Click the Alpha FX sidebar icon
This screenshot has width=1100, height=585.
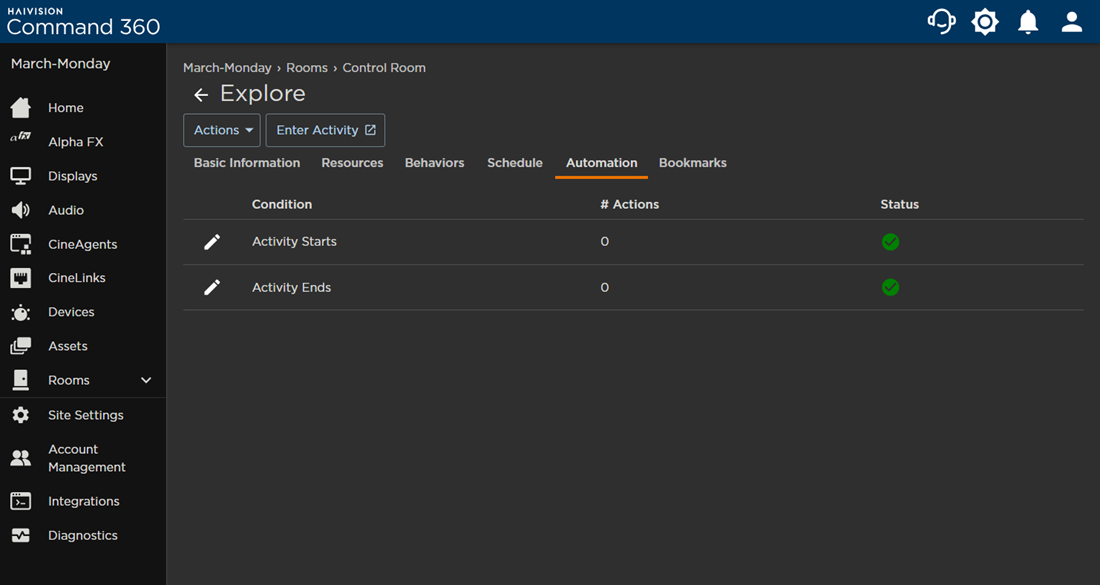[20, 137]
